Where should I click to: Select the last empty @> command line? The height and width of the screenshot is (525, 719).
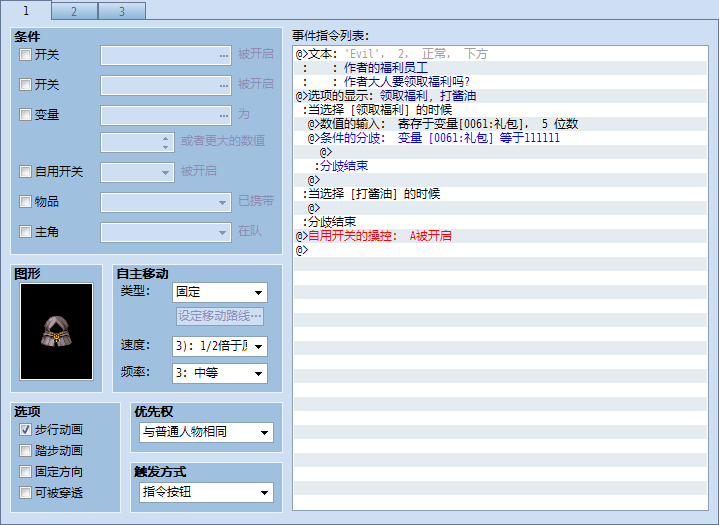(501, 250)
